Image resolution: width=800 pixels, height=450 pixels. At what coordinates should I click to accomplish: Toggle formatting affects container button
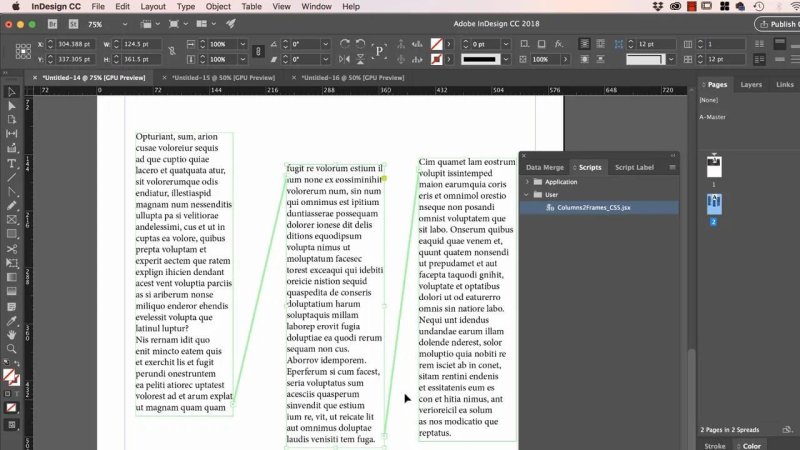click(x=7, y=394)
